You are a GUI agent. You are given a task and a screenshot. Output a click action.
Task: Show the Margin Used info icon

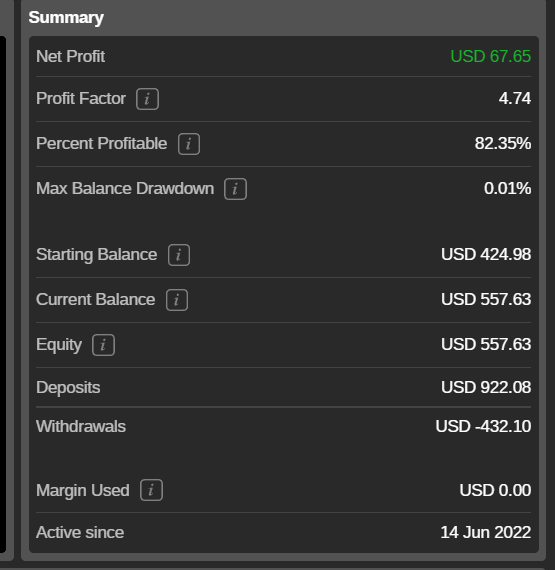[x=151, y=490]
